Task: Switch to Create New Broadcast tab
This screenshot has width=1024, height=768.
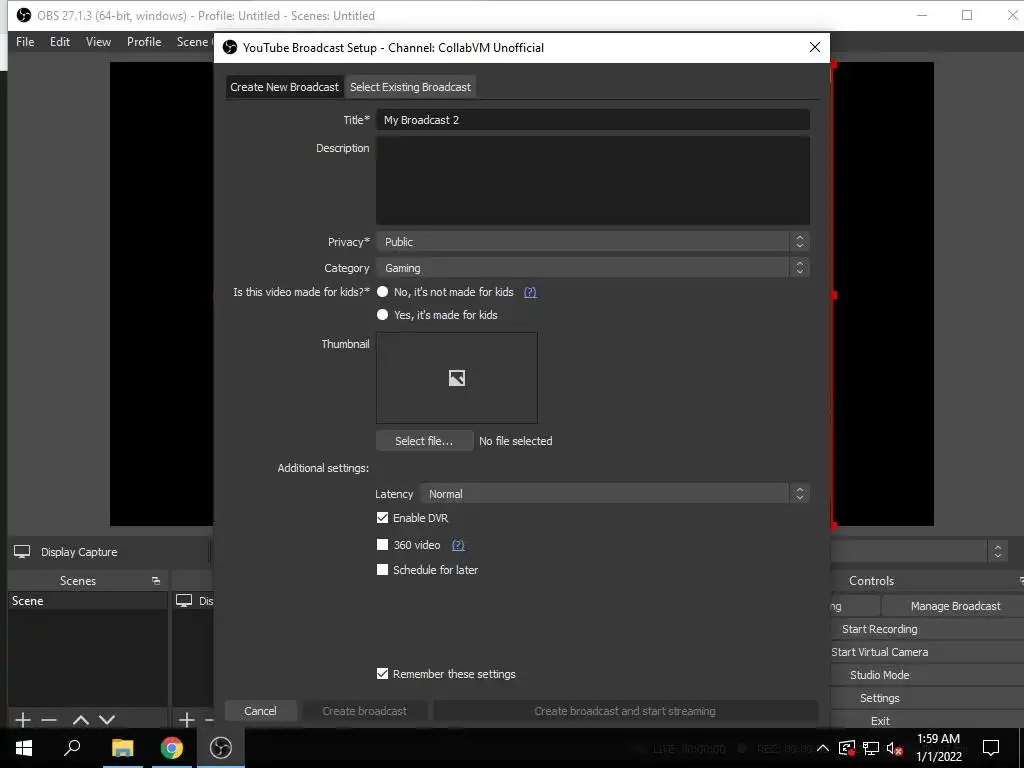Action: tap(284, 87)
